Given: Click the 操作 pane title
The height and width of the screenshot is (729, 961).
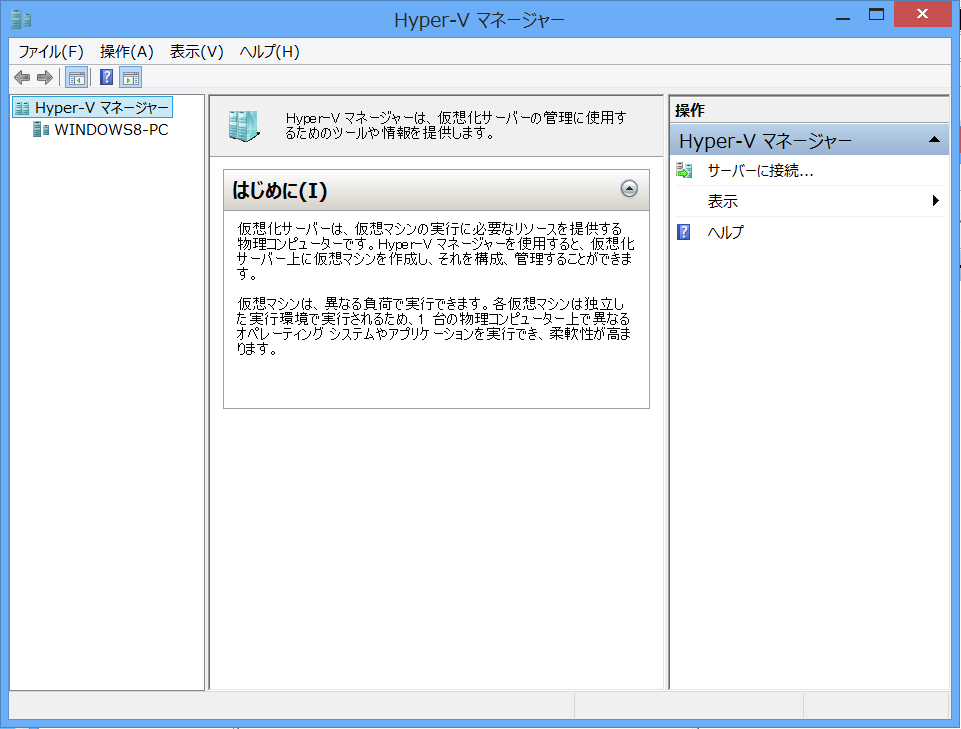Looking at the screenshot, I should [x=690, y=110].
